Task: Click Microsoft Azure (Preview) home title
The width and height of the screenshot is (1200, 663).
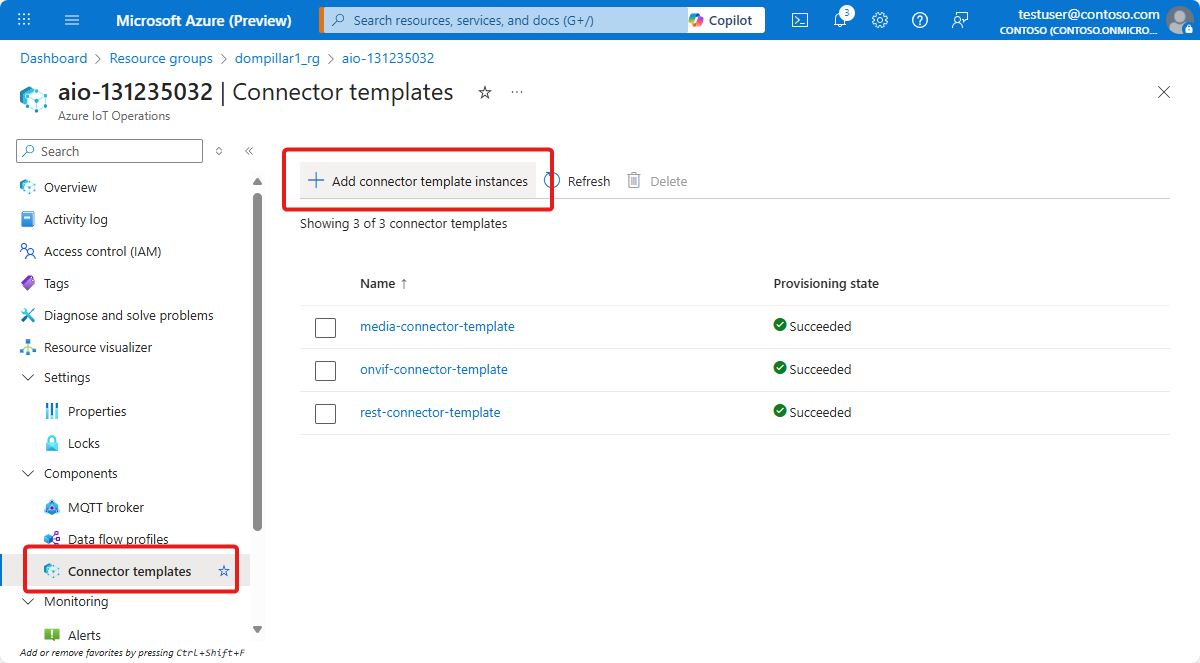Action: pyautogui.click(x=204, y=20)
